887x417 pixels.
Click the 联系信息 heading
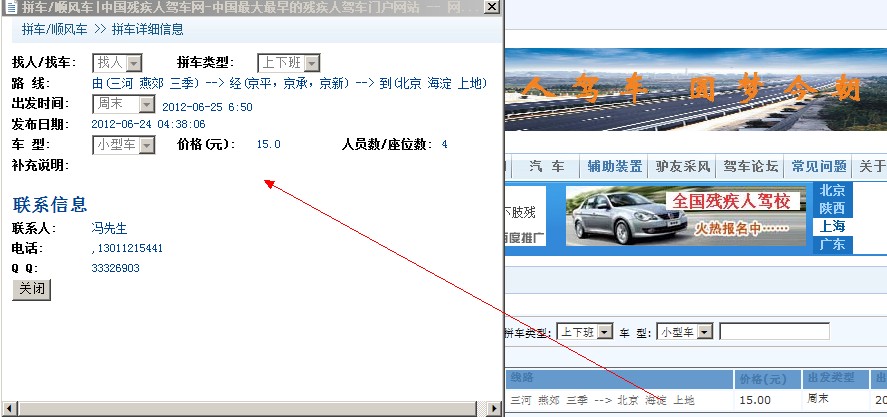tap(50, 204)
